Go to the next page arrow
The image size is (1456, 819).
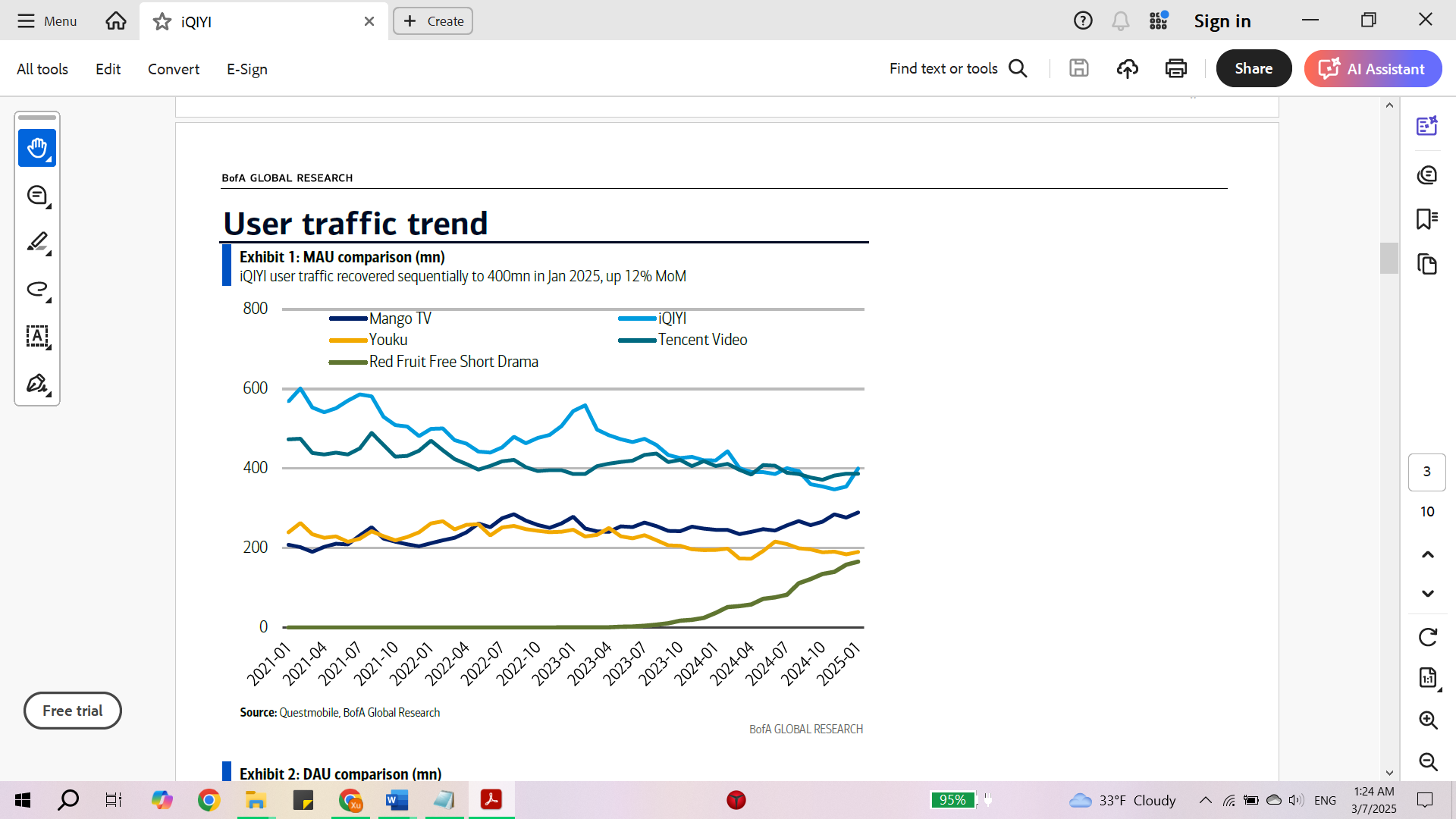1428,594
